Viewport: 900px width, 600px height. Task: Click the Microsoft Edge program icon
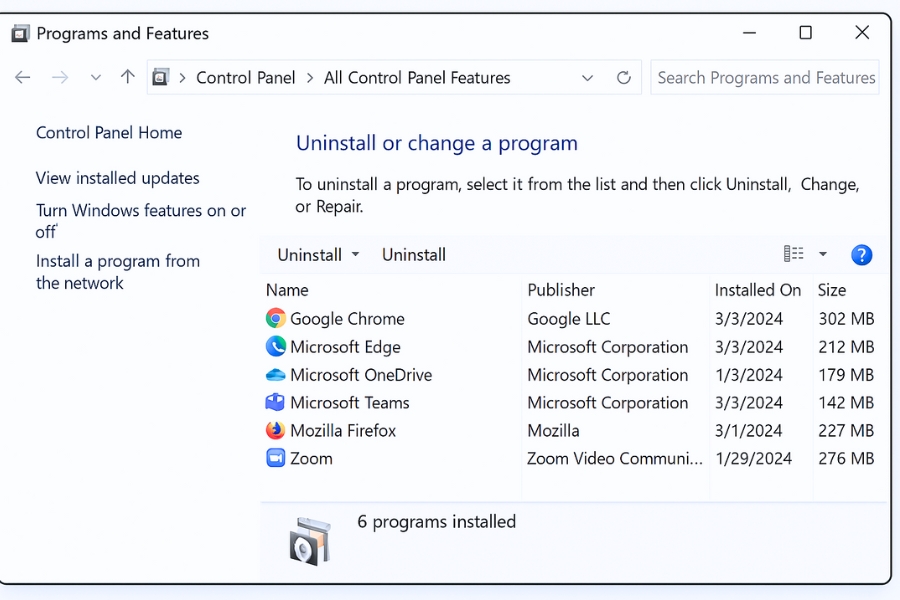(x=276, y=347)
